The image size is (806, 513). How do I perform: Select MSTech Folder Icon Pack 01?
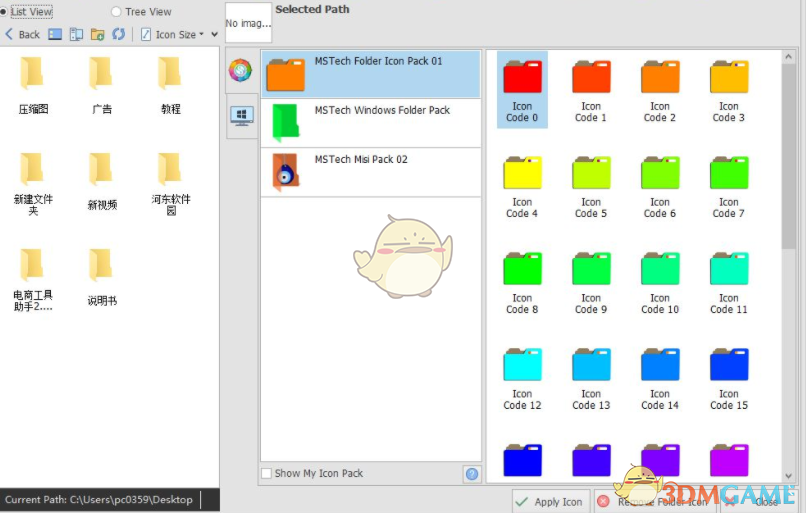tap(371, 74)
